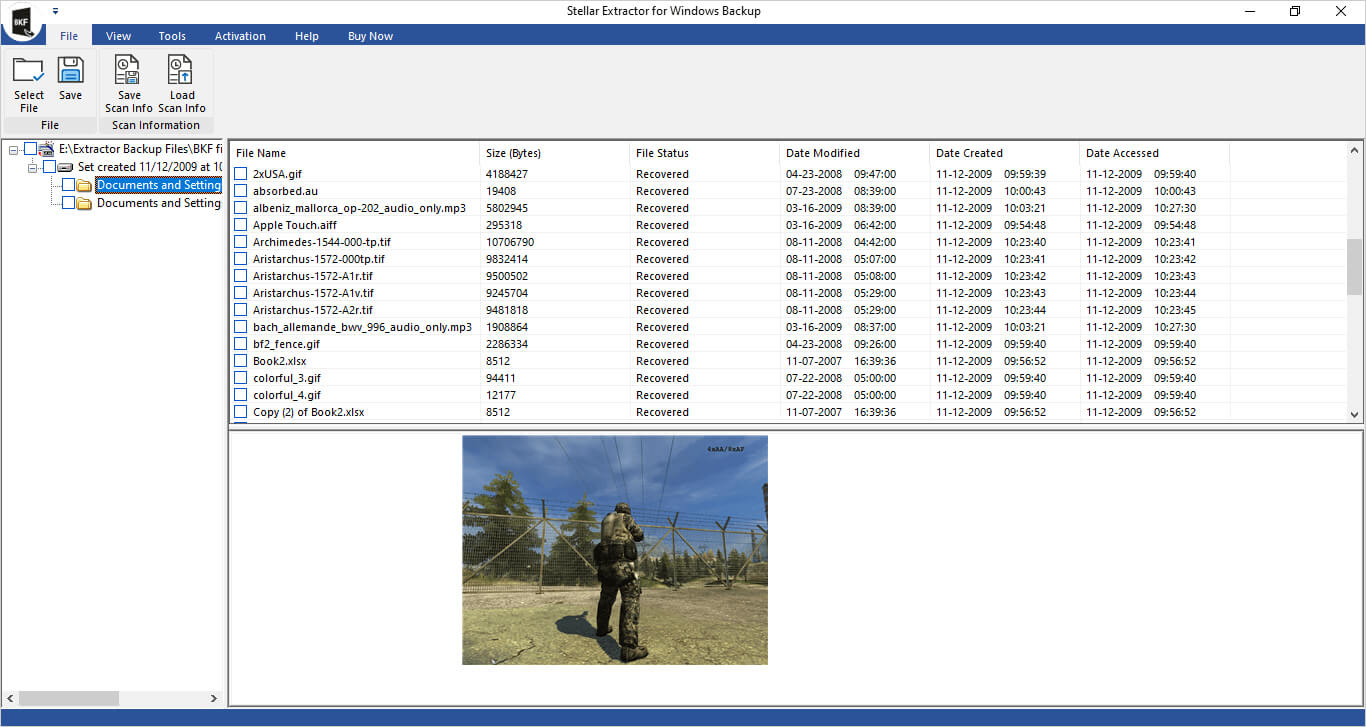This screenshot has width=1366, height=727.
Task: Click the size value 4188427
Action: pyautogui.click(x=507, y=174)
